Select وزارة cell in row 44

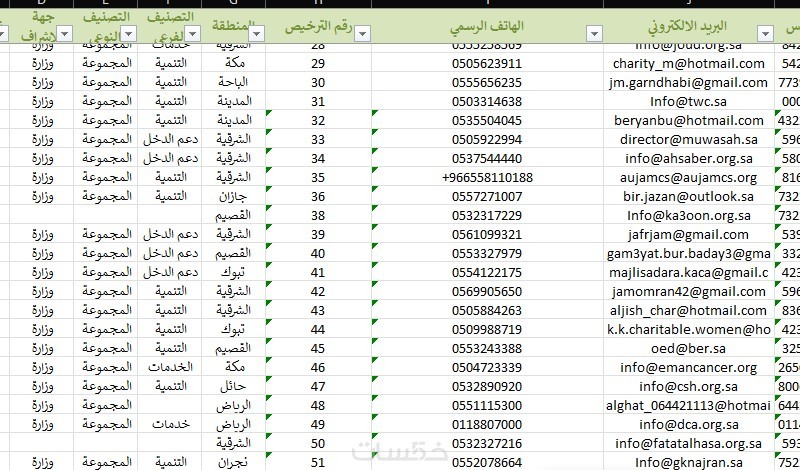pyautogui.click(x=42, y=329)
